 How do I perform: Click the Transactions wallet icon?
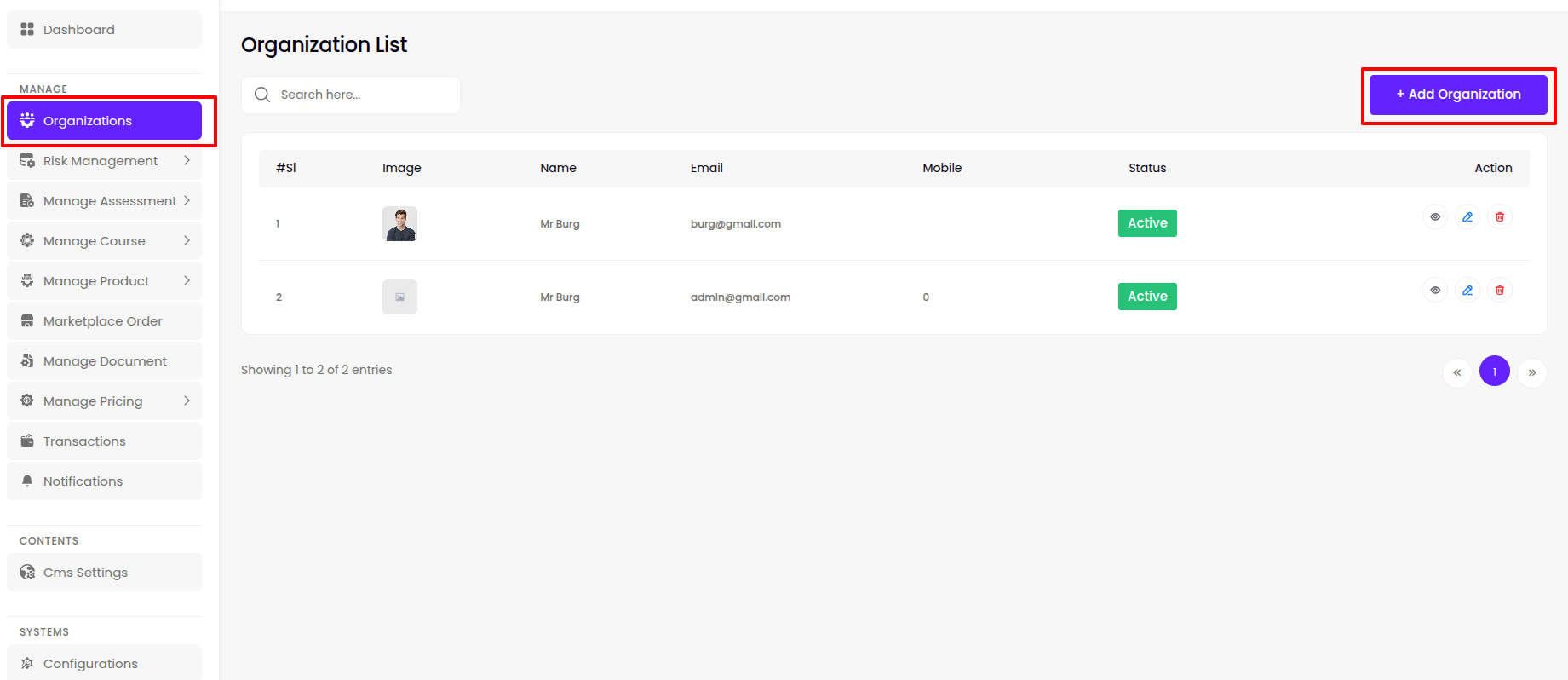(x=27, y=441)
